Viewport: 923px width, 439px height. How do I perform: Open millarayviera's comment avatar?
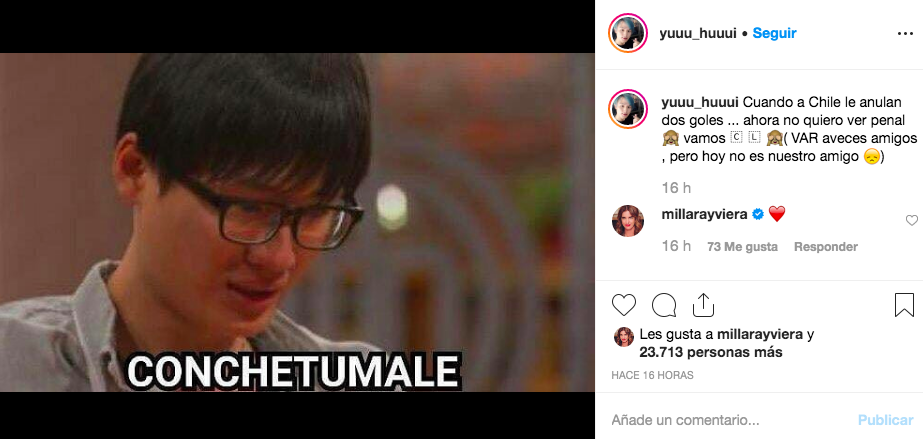(x=628, y=221)
